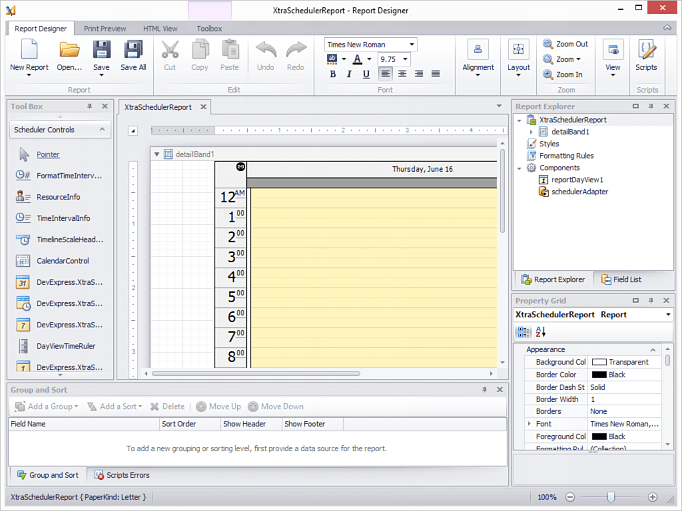Open the font name dropdown
The height and width of the screenshot is (511, 682).
411,44
